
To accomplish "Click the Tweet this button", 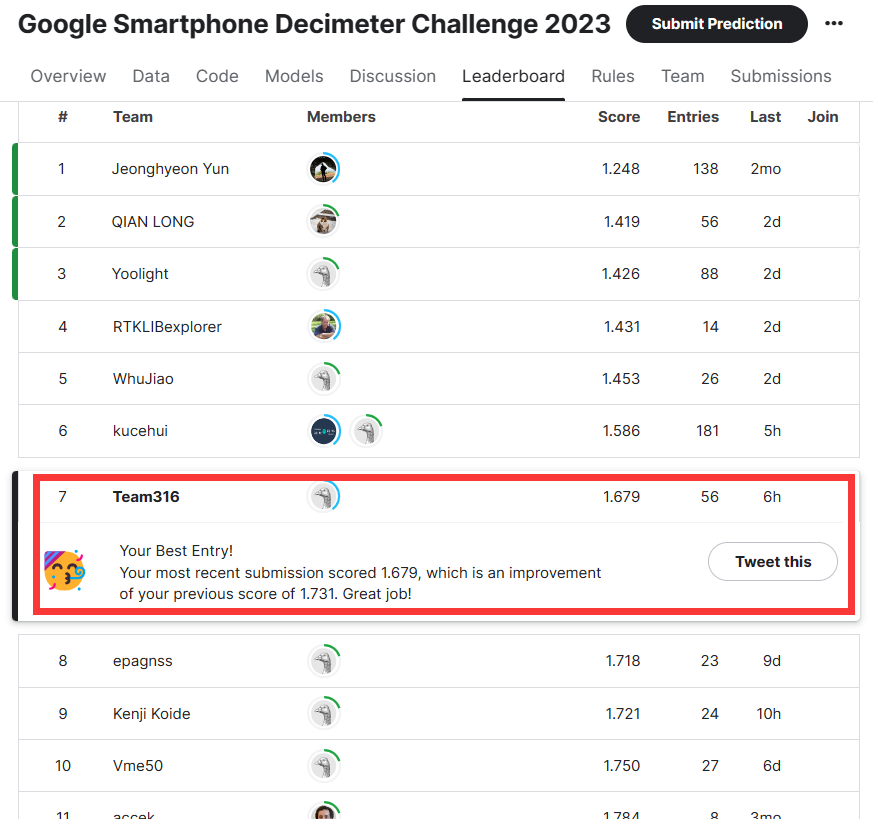I will tap(773, 562).
